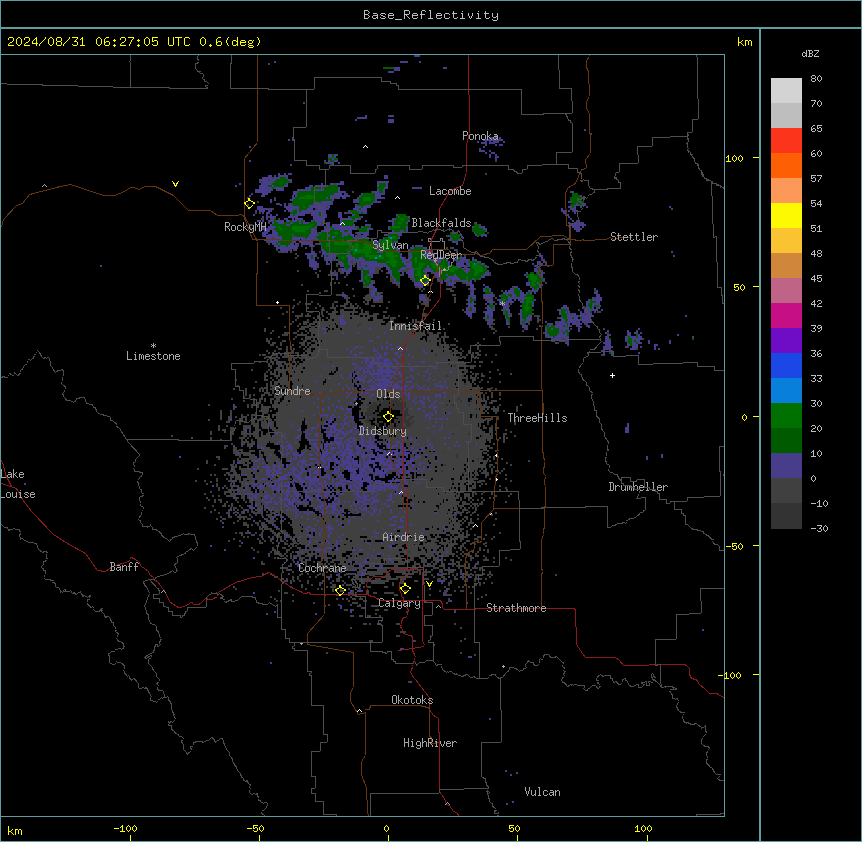This screenshot has height=842, width=862.
Task: Click the asterisk marker above Limestone
Action: 153,346
